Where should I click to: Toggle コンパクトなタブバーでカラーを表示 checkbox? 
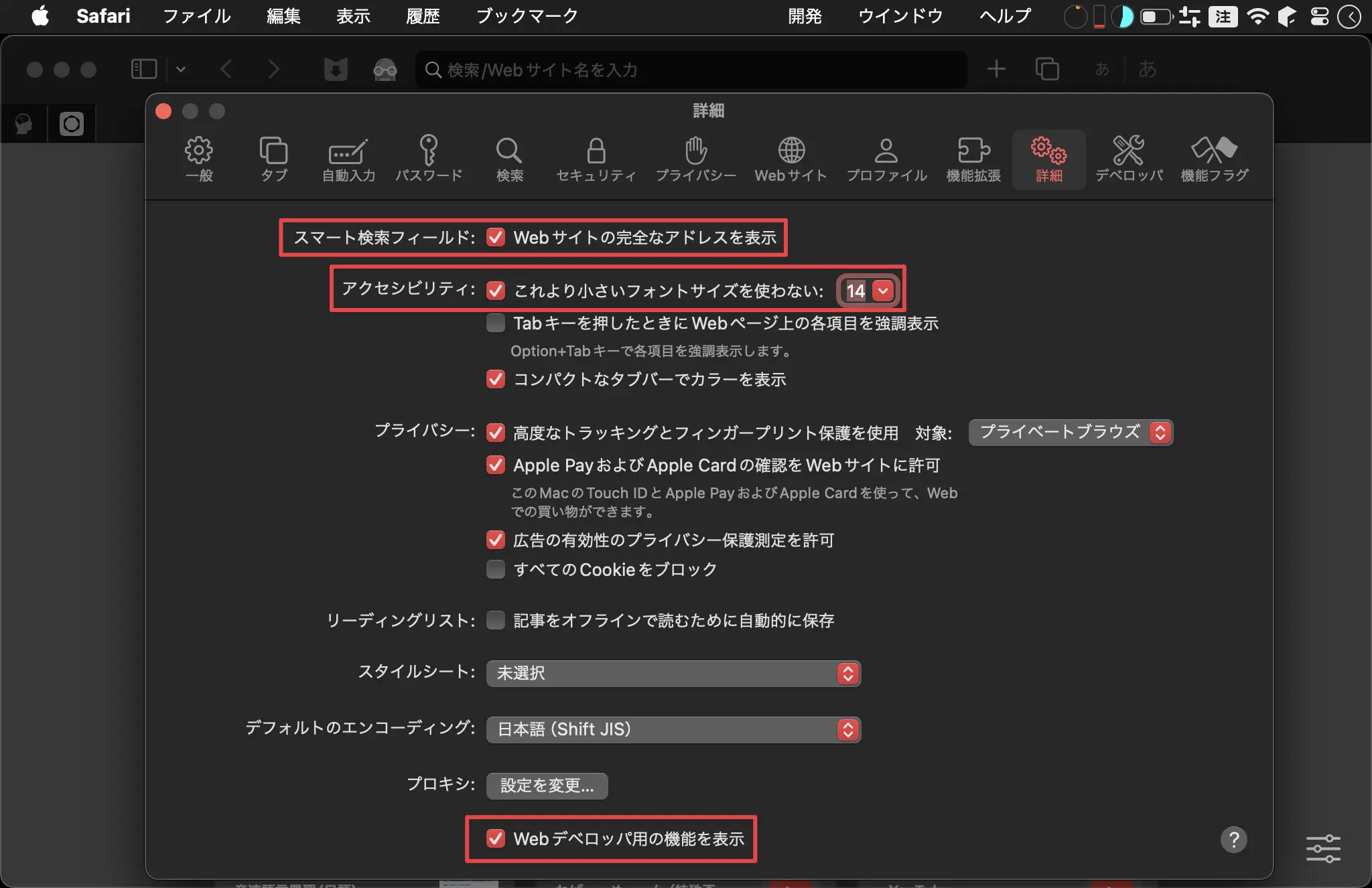pos(496,379)
